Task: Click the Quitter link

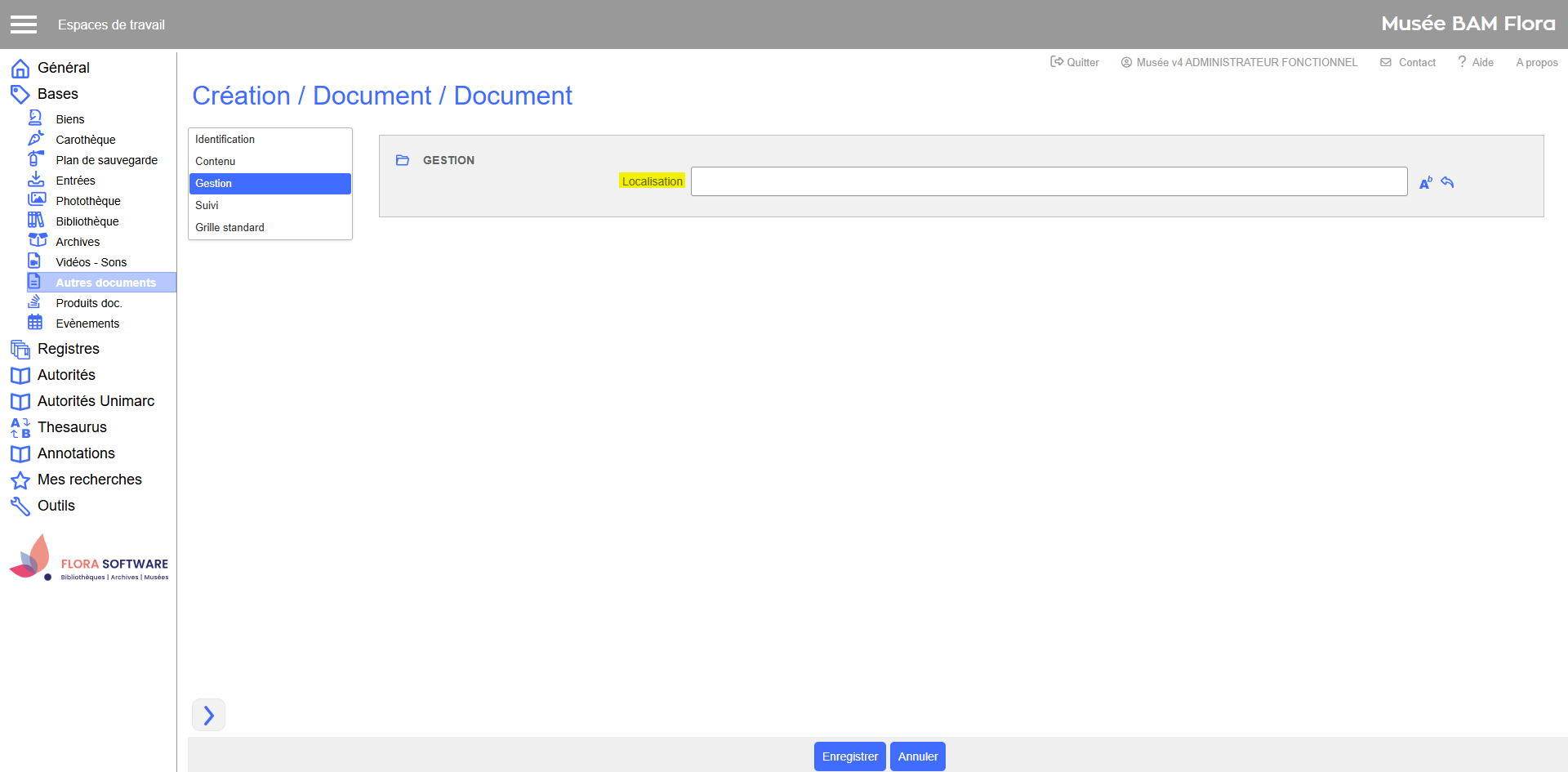Action: (x=1075, y=62)
